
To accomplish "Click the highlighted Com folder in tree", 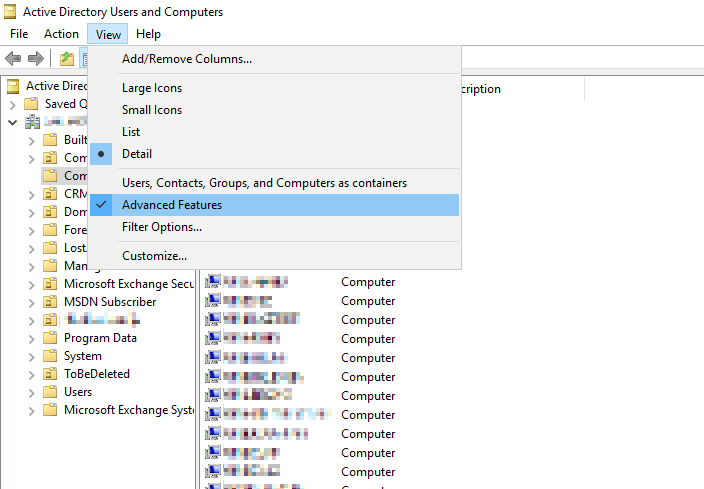I will [64, 176].
